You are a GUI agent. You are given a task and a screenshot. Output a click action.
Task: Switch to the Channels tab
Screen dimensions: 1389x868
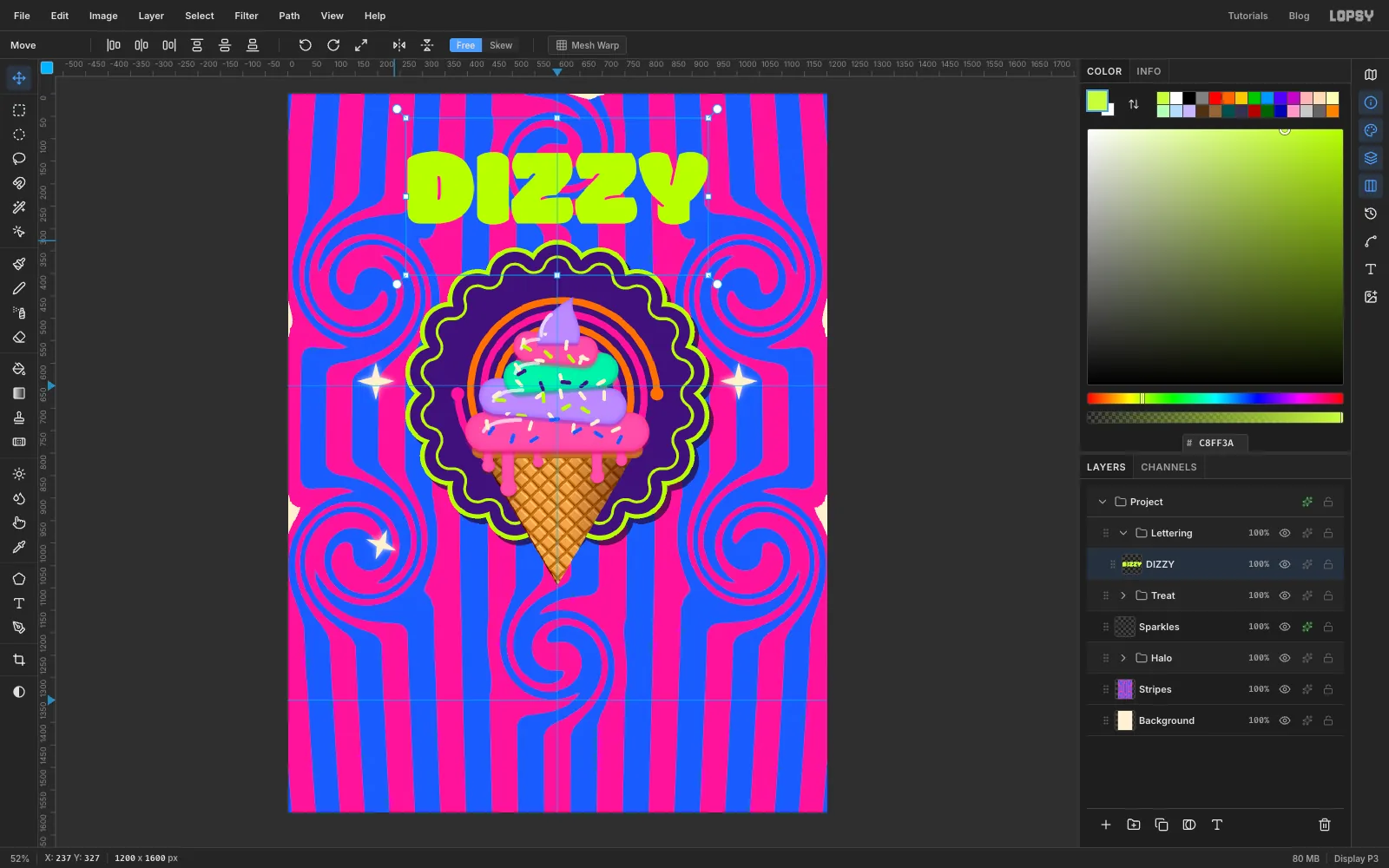tap(1168, 467)
